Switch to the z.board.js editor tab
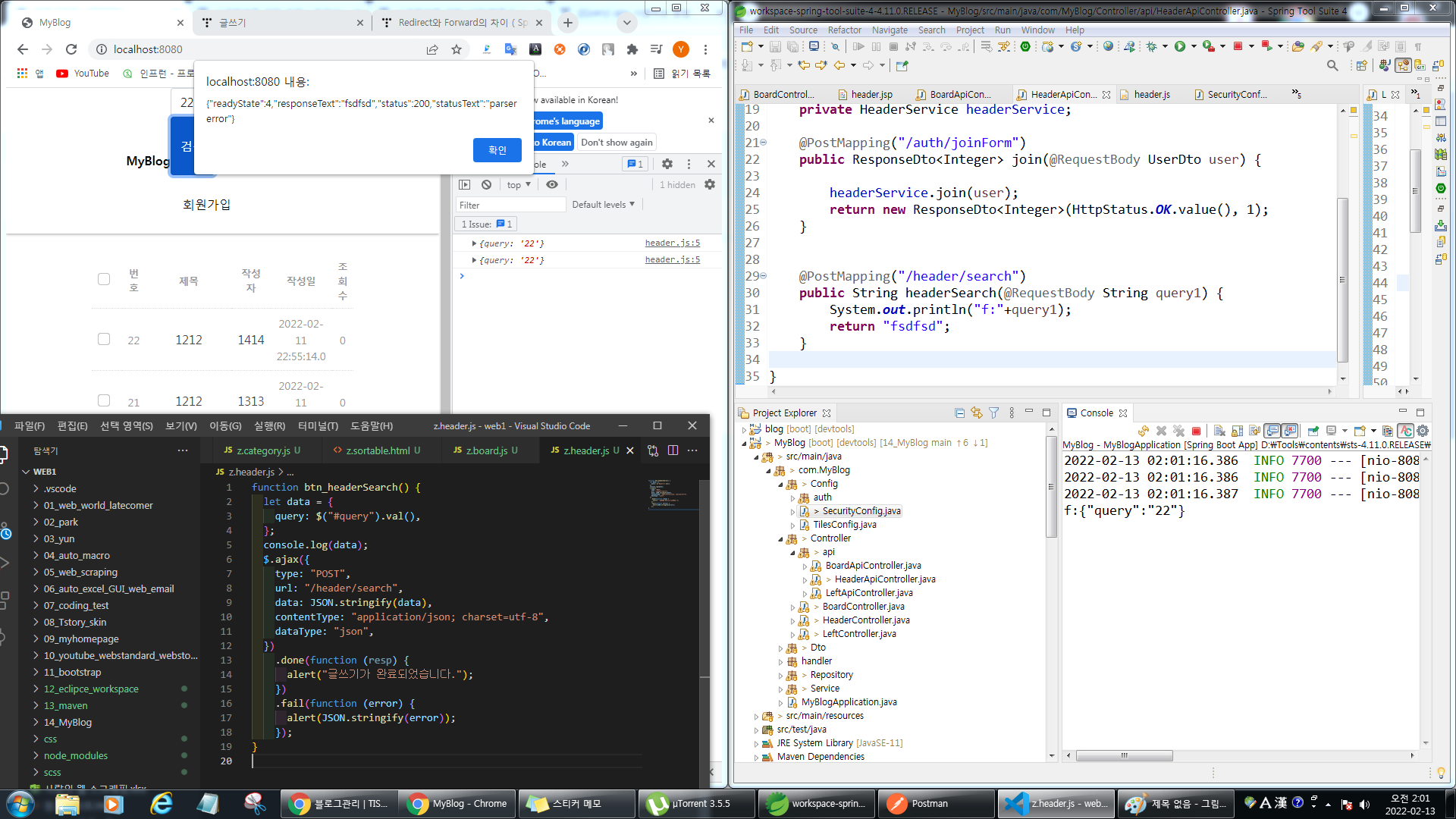This screenshot has height=819, width=1456. pyautogui.click(x=485, y=450)
